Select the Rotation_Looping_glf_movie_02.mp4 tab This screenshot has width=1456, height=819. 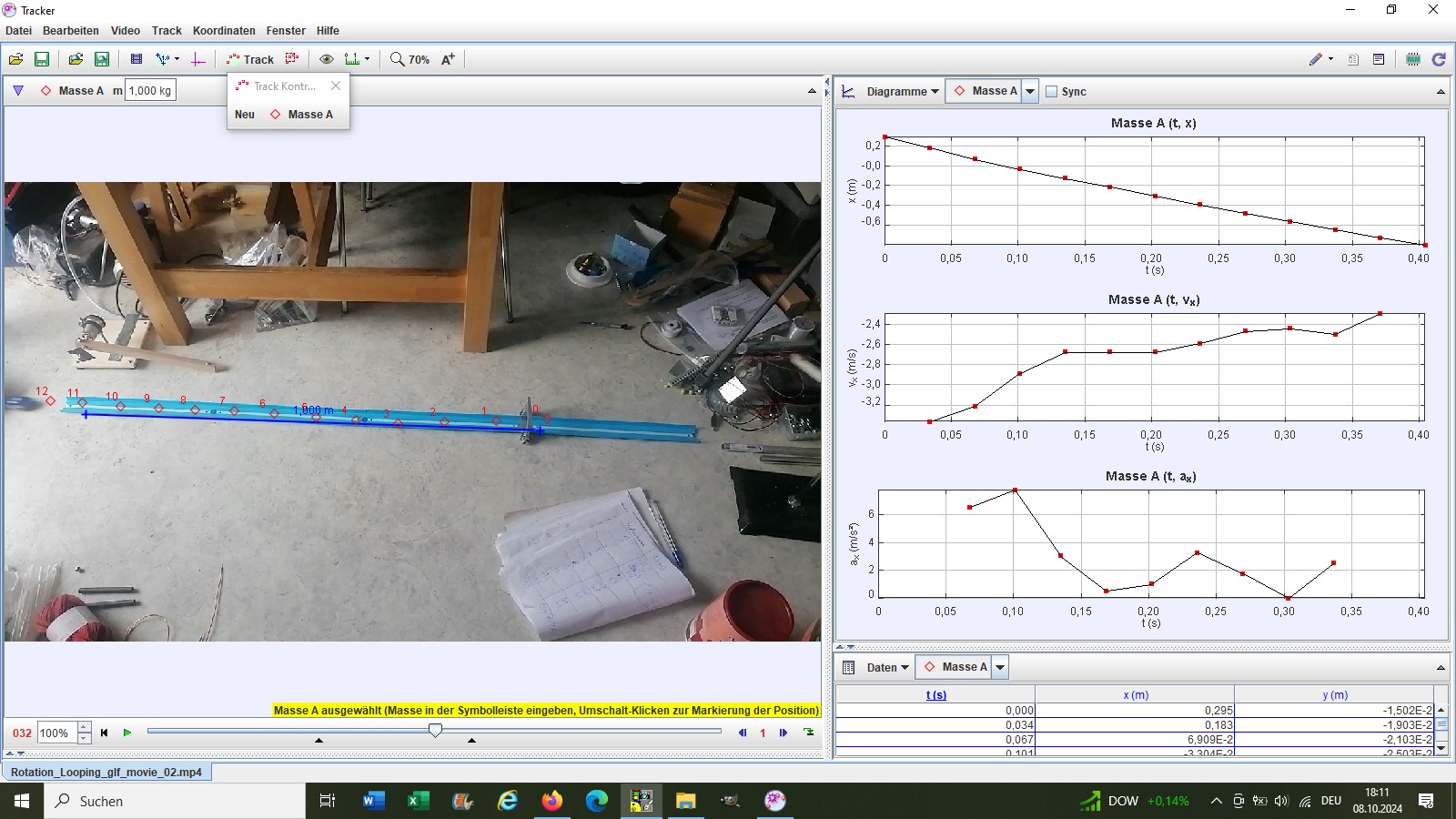point(106,772)
